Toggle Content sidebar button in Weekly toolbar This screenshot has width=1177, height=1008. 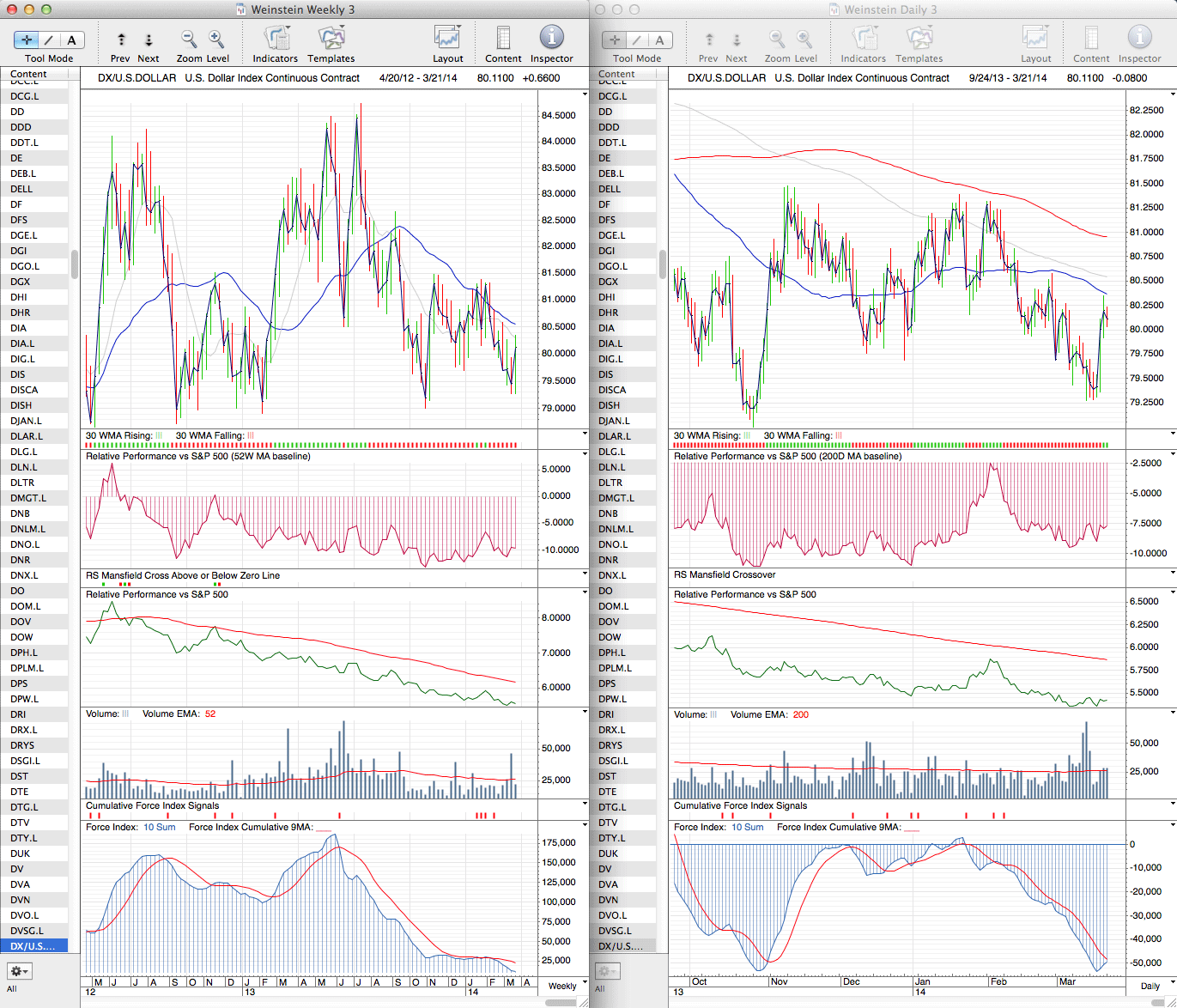[503, 39]
